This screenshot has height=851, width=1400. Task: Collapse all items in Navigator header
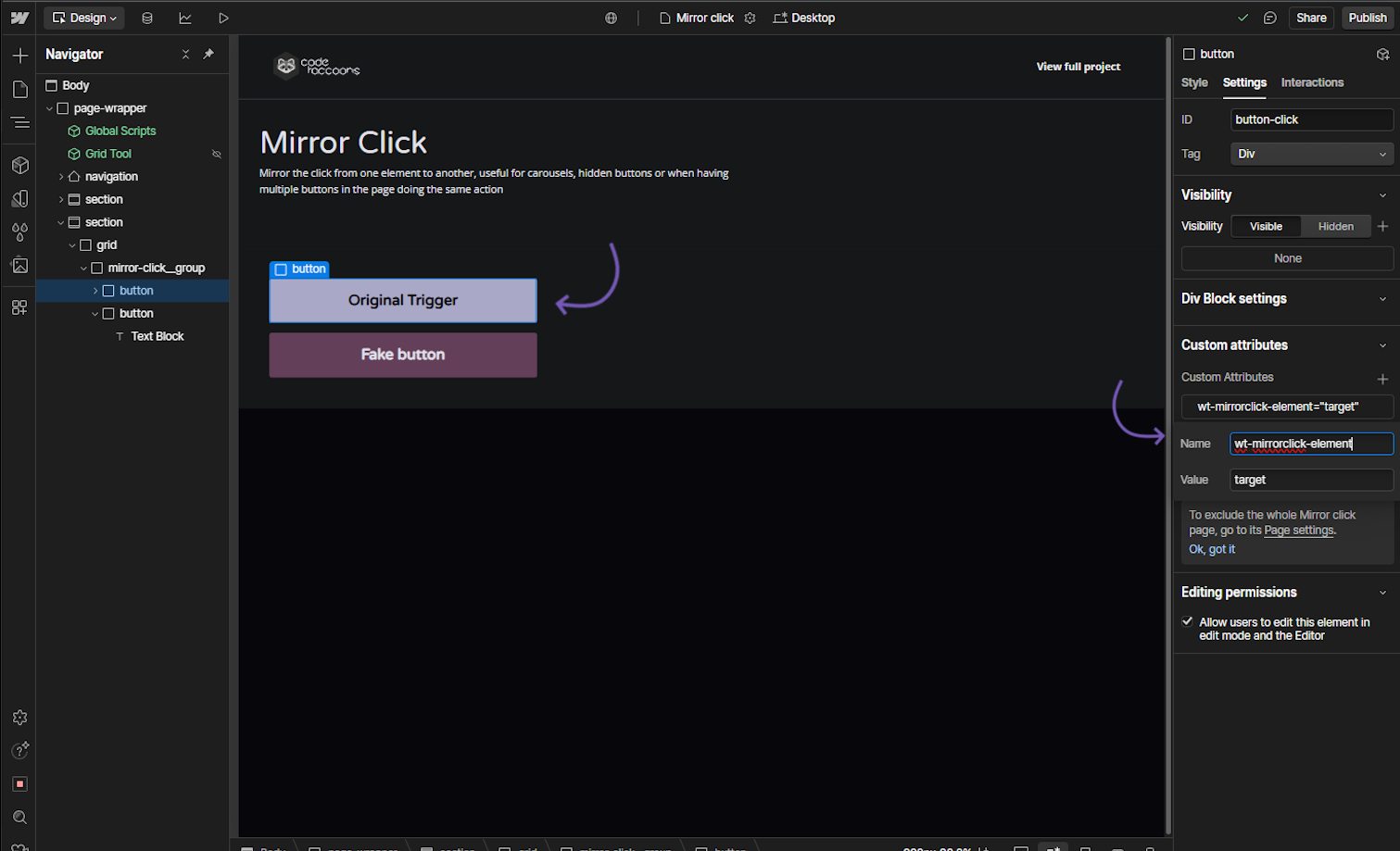click(185, 55)
